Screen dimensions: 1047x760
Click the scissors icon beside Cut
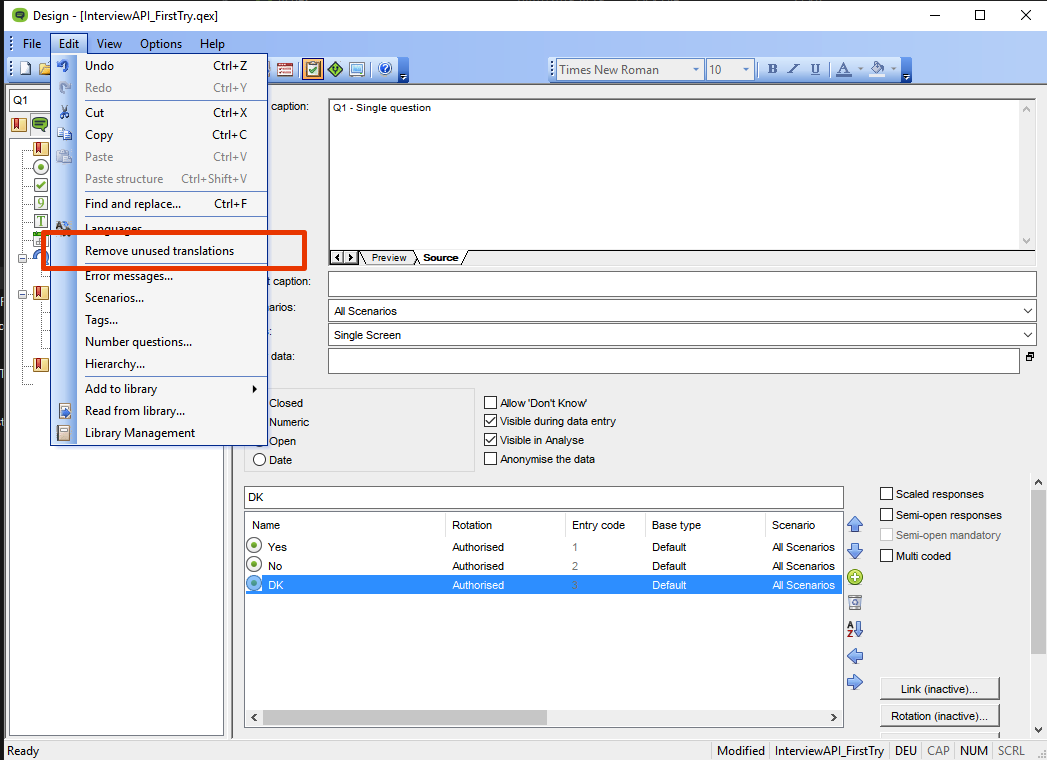click(x=64, y=112)
